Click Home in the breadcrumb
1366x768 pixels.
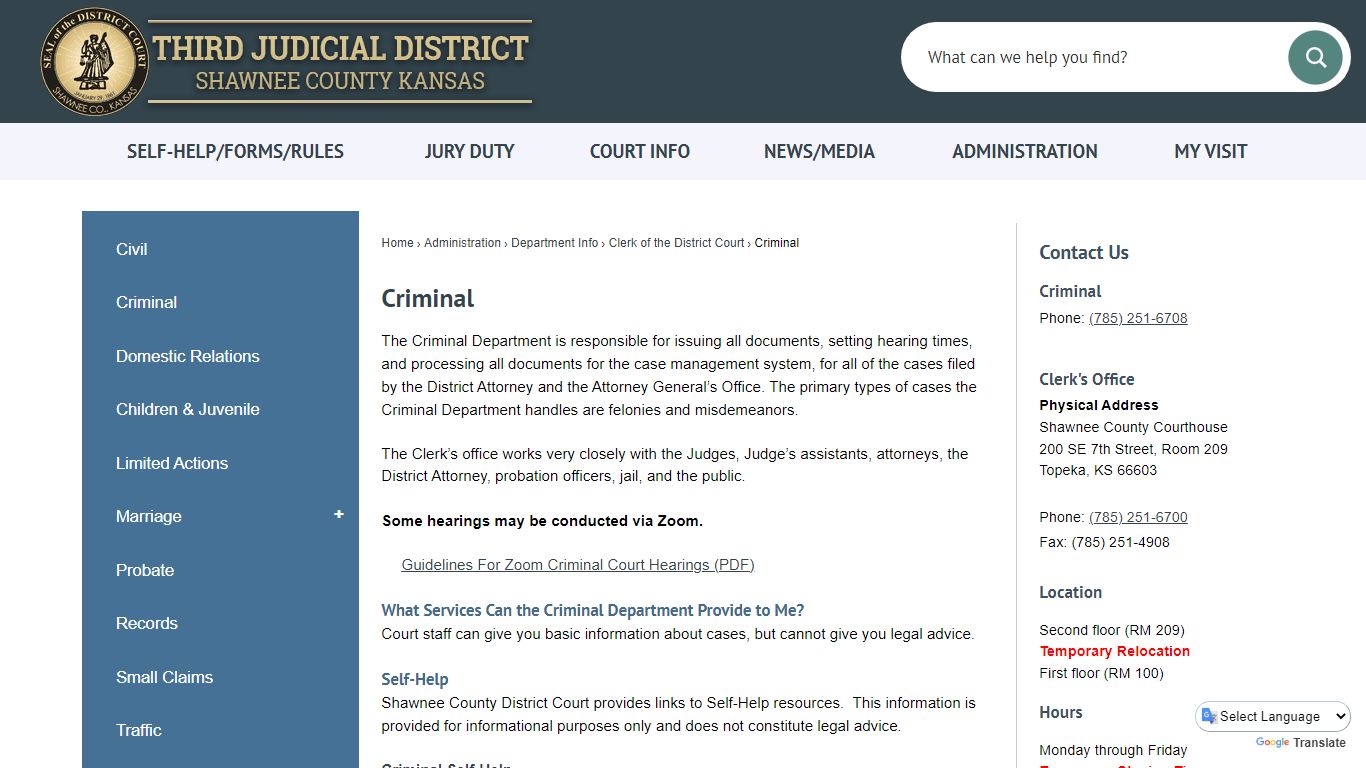397,243
